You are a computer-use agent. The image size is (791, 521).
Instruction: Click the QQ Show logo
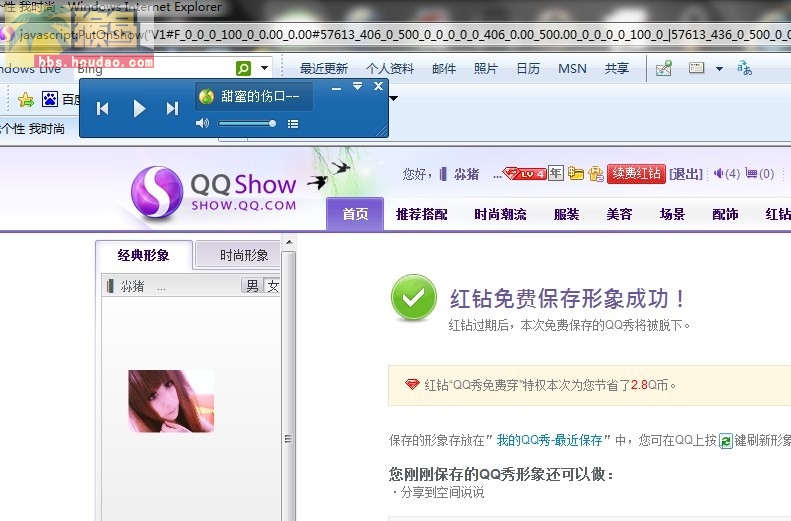(214, 193)
